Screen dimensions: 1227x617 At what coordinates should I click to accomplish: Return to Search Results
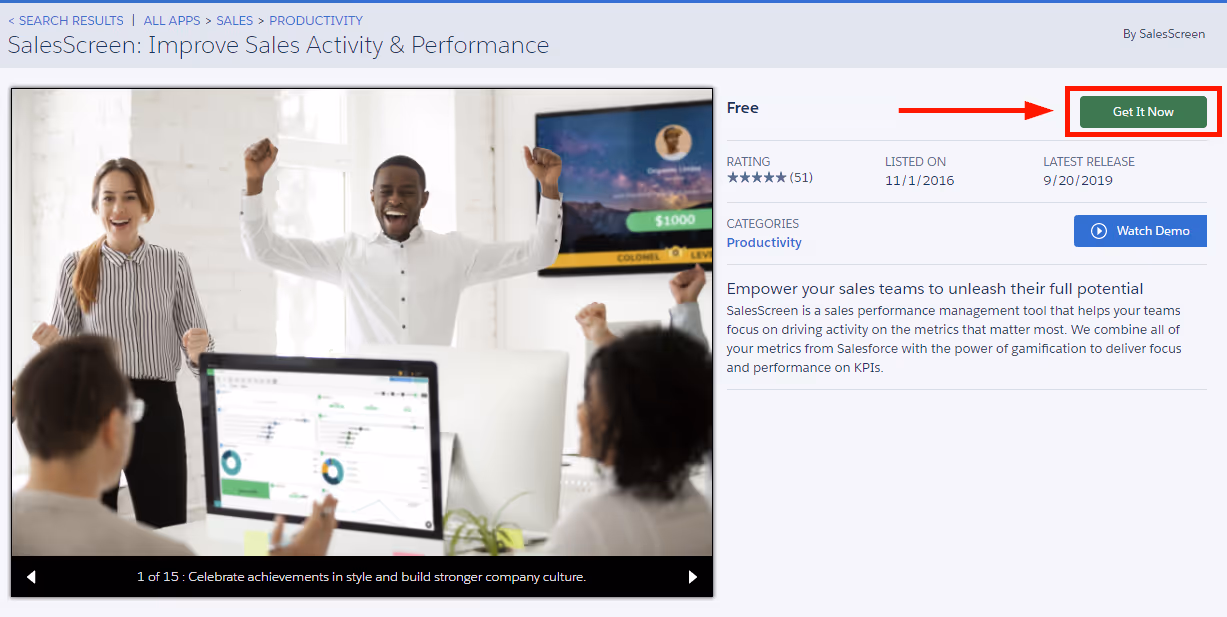(x=70, y=20)
